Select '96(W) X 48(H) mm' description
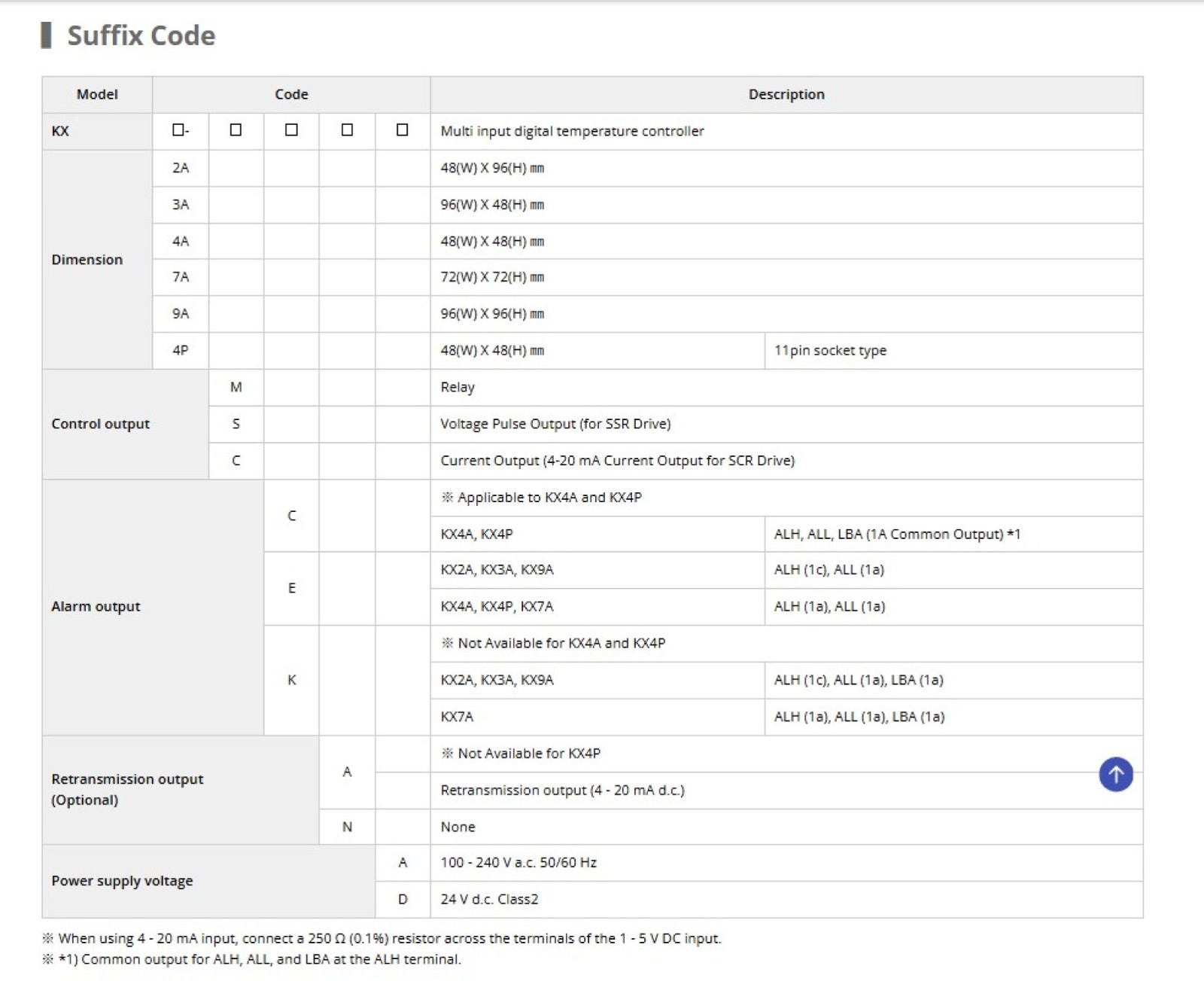The image size is (1204, 981). coord(492,205)
